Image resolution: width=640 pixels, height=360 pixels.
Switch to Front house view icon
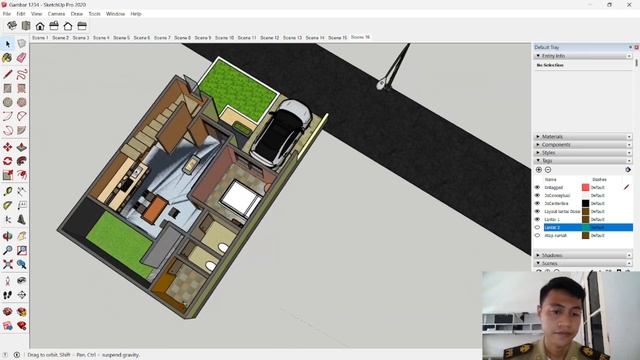pyautogui.click(x=40, y=26)
